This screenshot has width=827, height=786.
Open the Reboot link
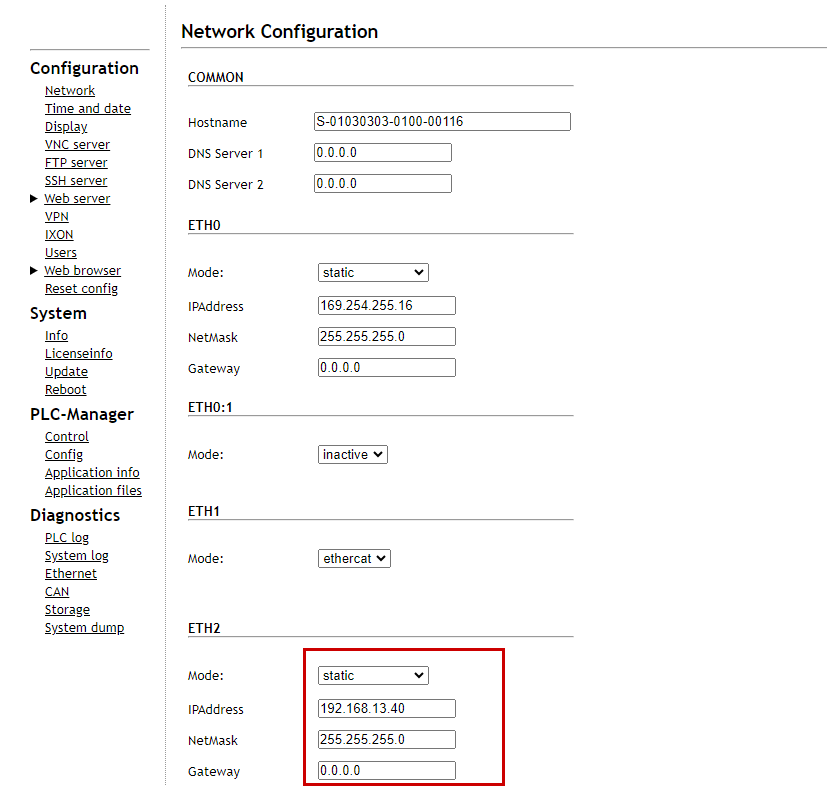tap(65, 389)
